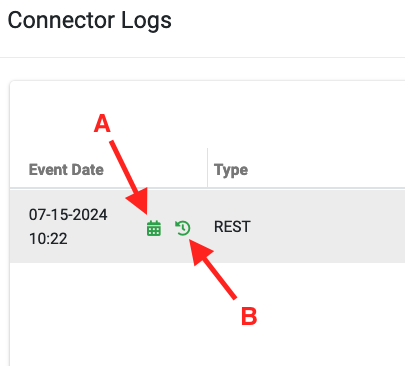Click the 10:22 time value
The width and height of the screenshot is (405, 366).
pos(48,239)
